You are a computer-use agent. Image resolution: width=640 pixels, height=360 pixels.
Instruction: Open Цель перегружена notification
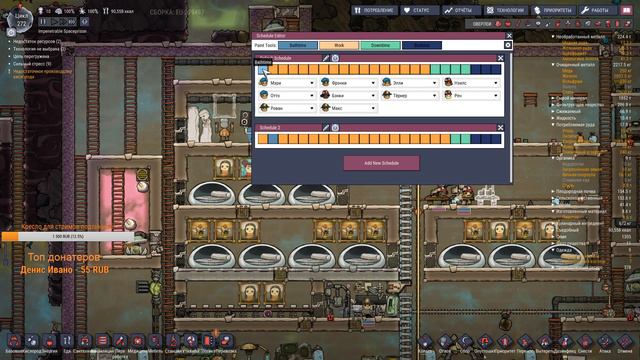point(31,57)
